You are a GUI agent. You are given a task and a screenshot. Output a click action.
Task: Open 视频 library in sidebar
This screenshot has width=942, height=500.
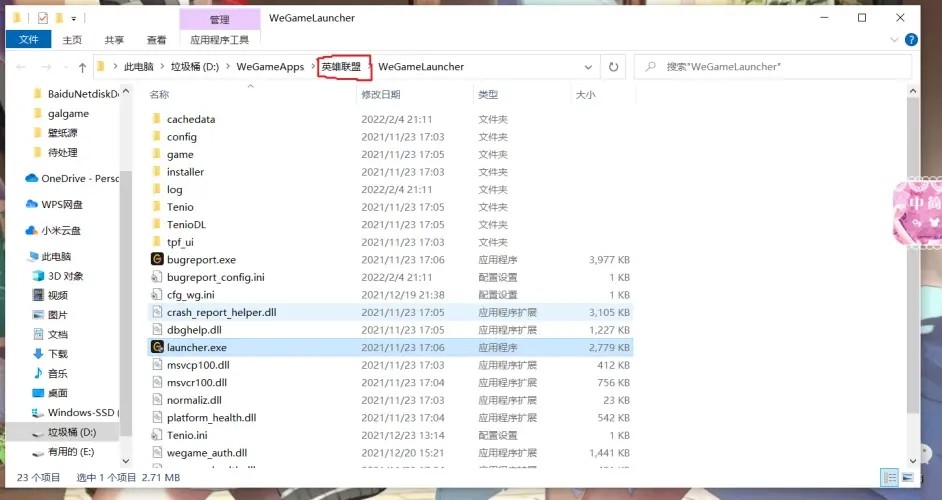click(50, 295)
